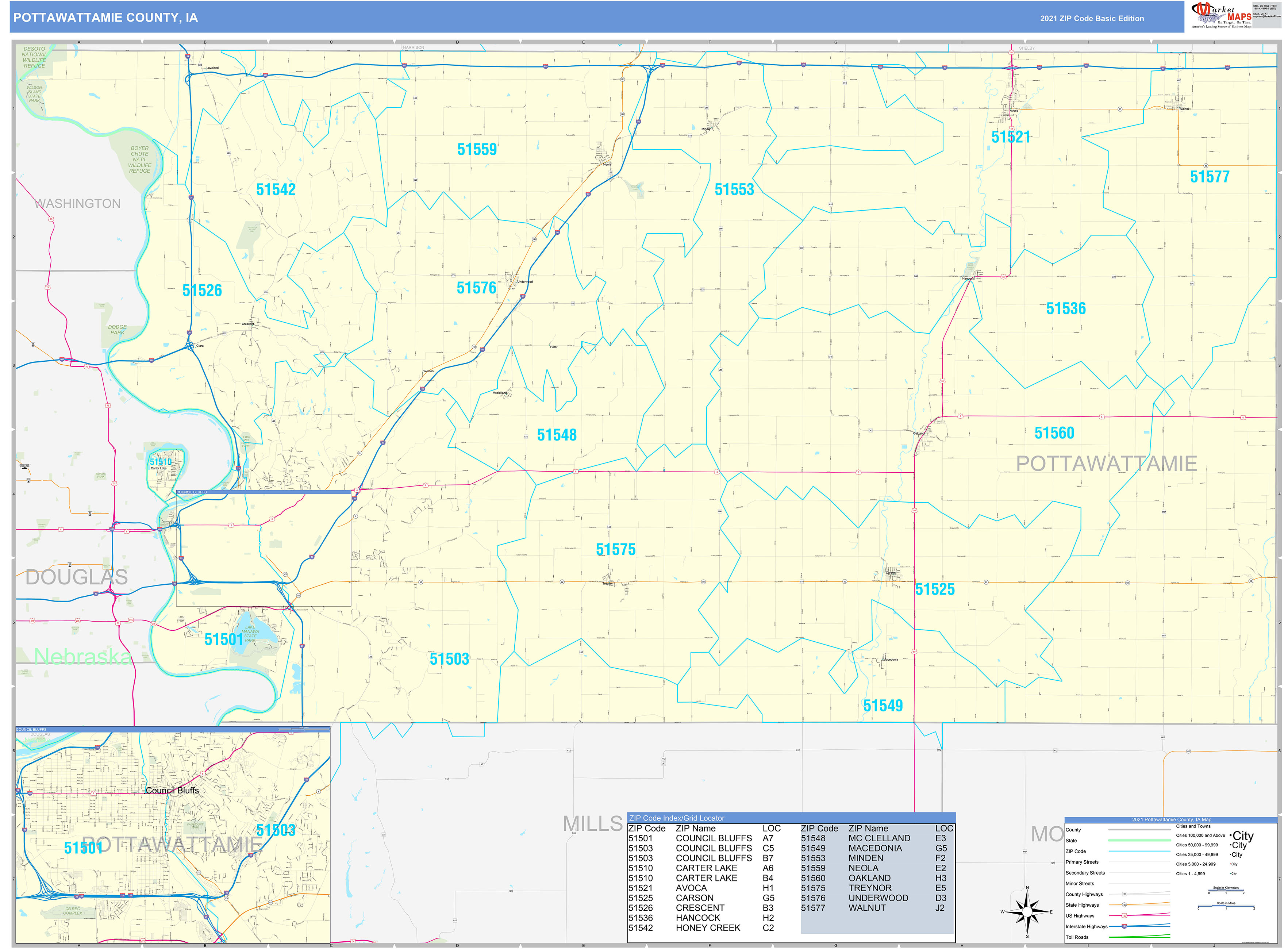Select the Interstate Highways legend shield icon
Screen dimensions: 1288x949
(1124, 927)
